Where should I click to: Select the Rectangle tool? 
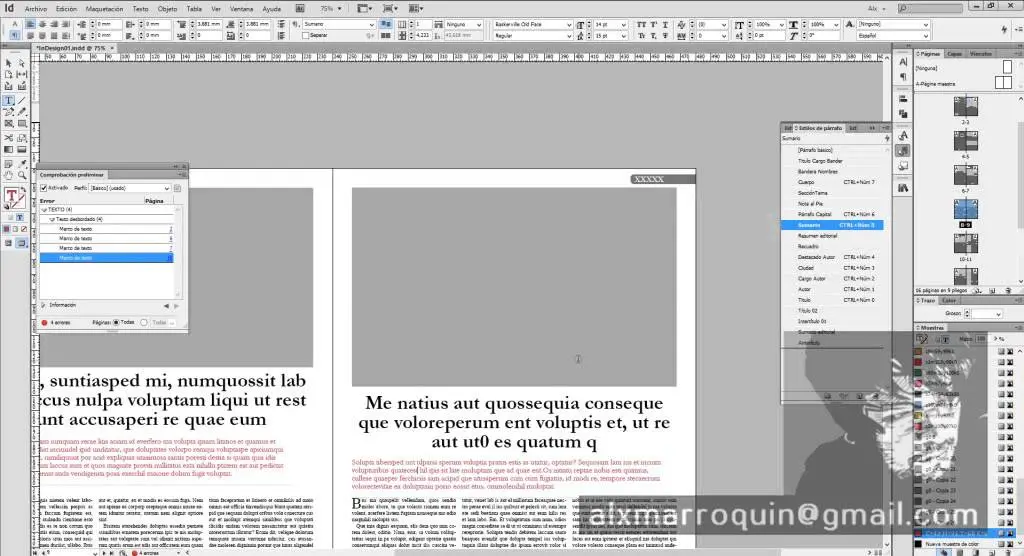pyautogui.click(x=22, y=123)
